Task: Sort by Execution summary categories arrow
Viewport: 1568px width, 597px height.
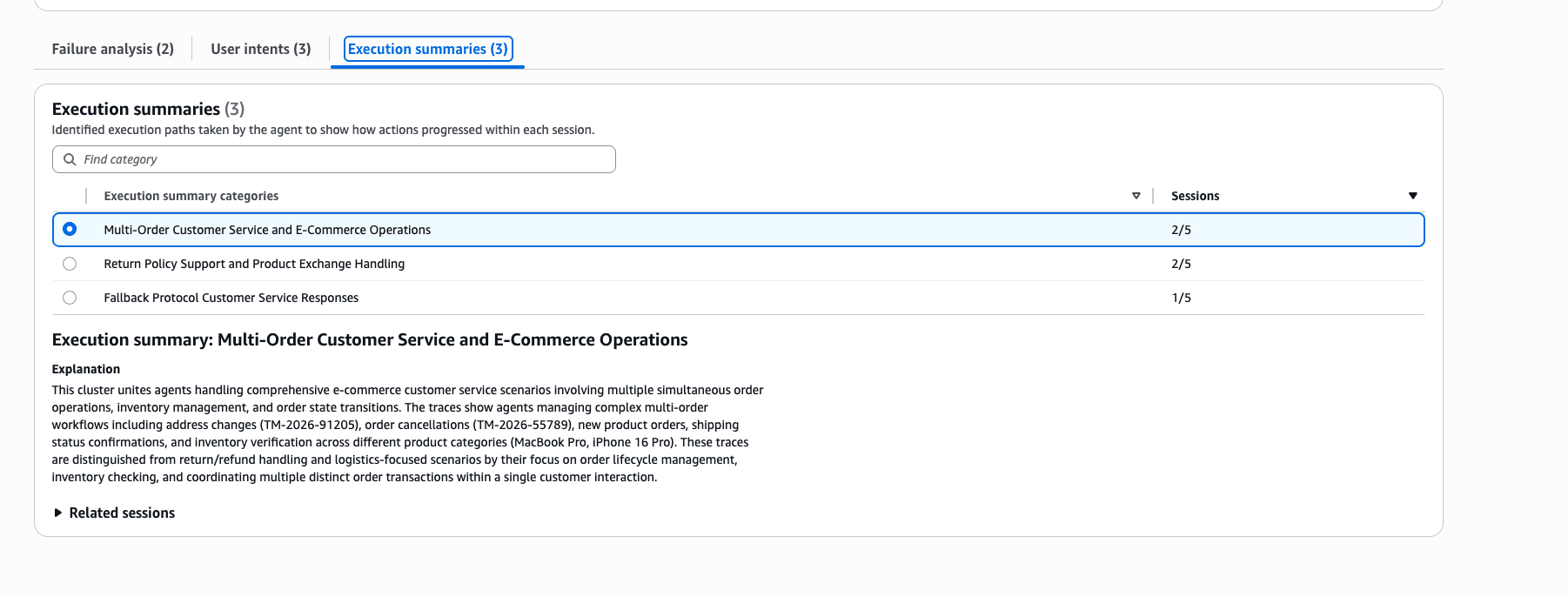Action: pos(1136,196)
